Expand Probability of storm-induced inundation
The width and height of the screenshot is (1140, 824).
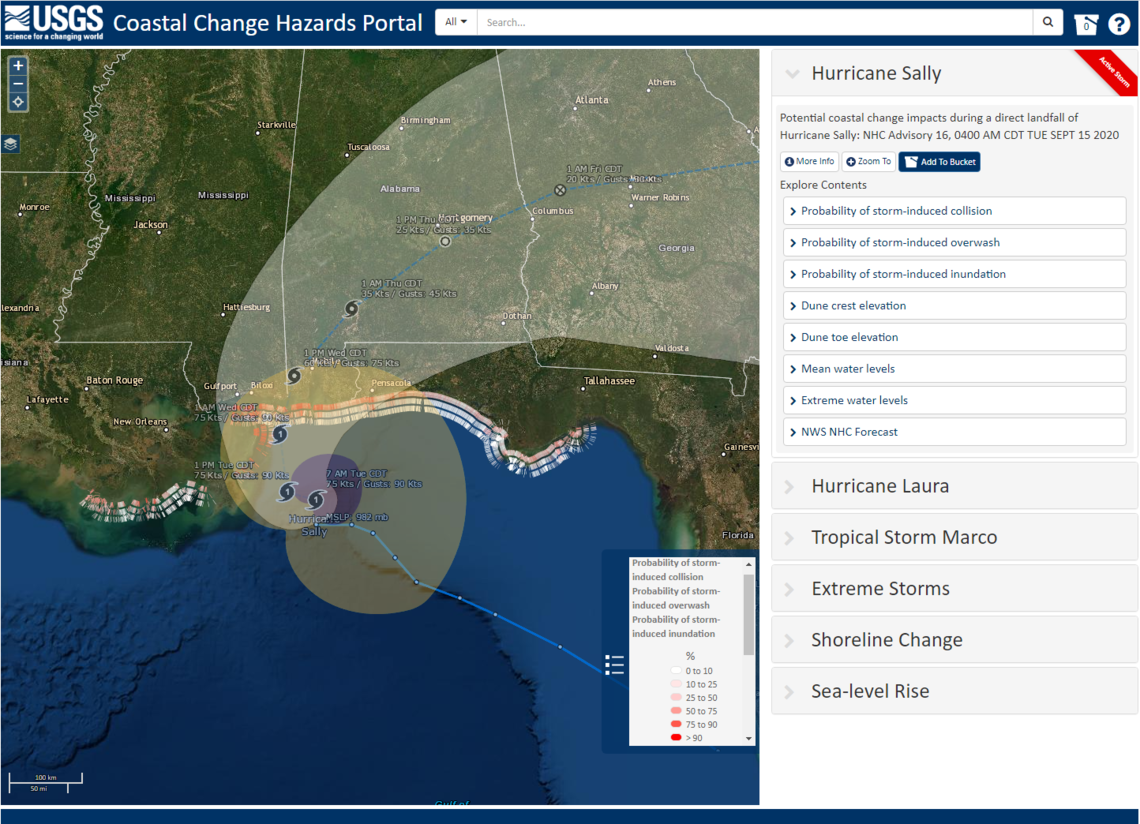tap(955, 274)
